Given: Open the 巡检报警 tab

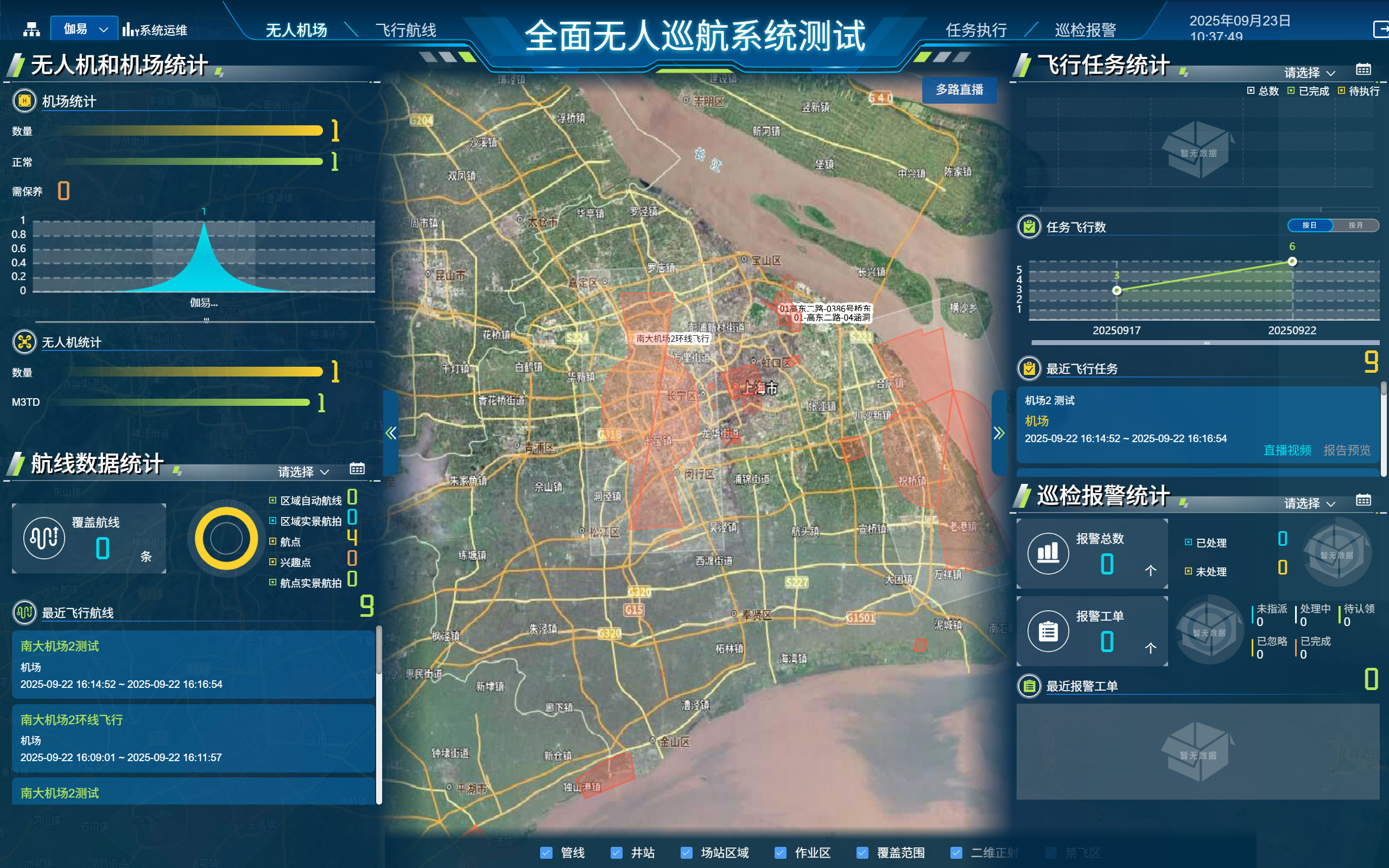Looking at the screenshot, I should click(x=1085, y=30).
